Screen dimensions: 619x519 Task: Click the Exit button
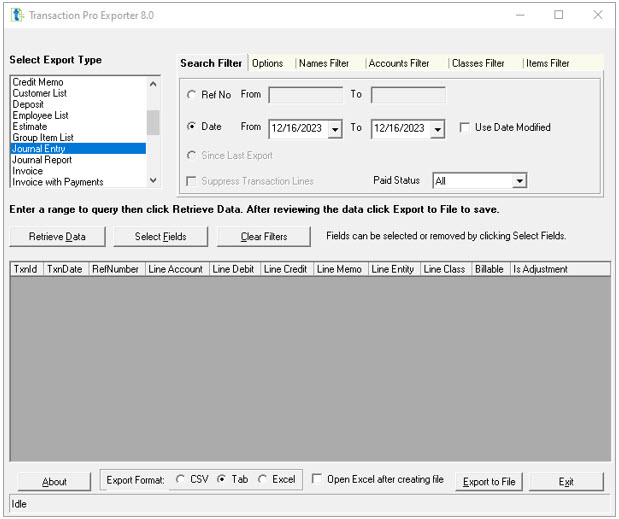tap(566, 482)
